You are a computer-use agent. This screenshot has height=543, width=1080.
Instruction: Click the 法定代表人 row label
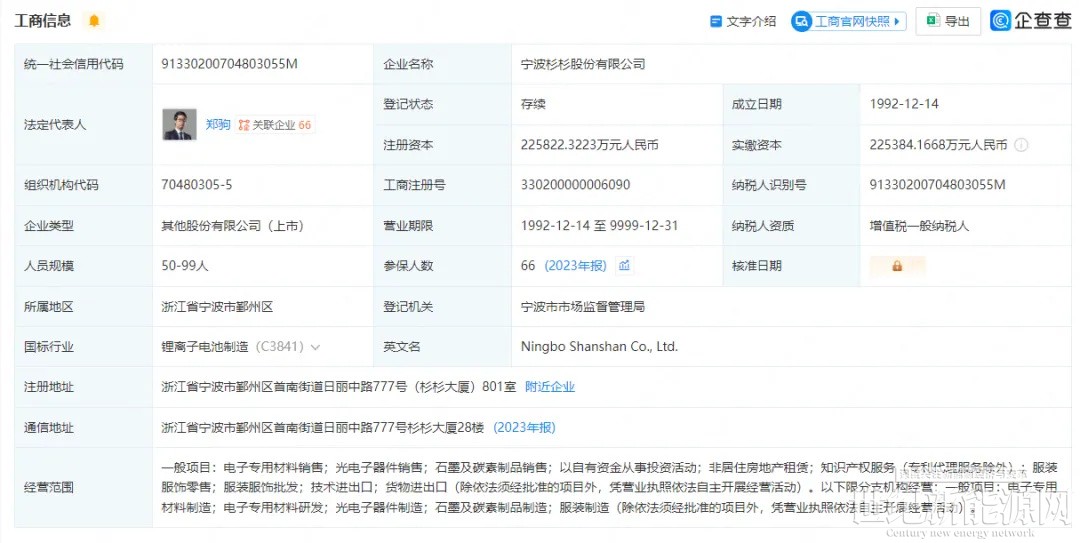tap(54, 125)
